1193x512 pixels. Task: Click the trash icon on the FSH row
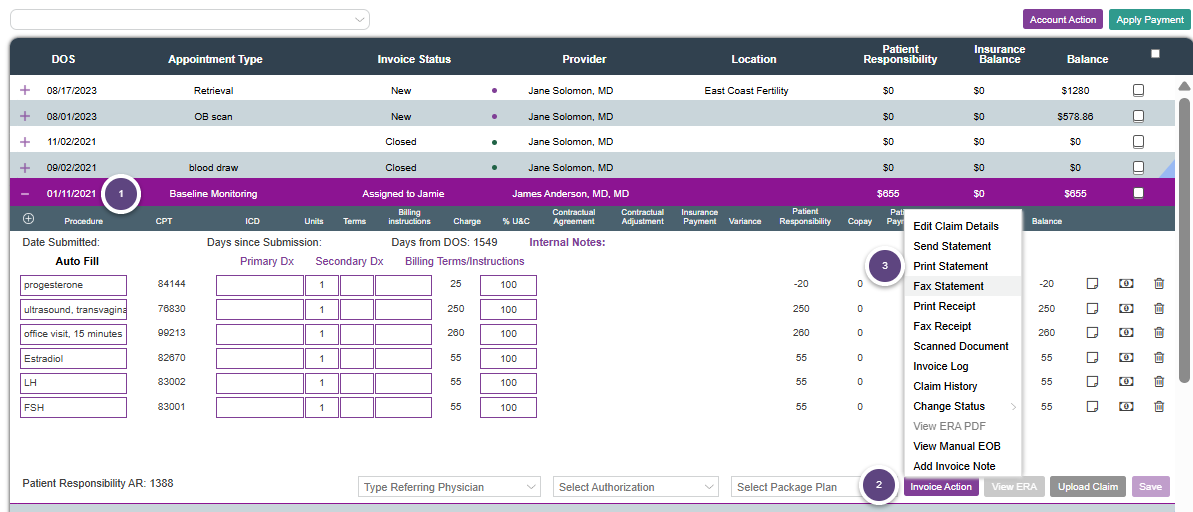coord(1159,406)
